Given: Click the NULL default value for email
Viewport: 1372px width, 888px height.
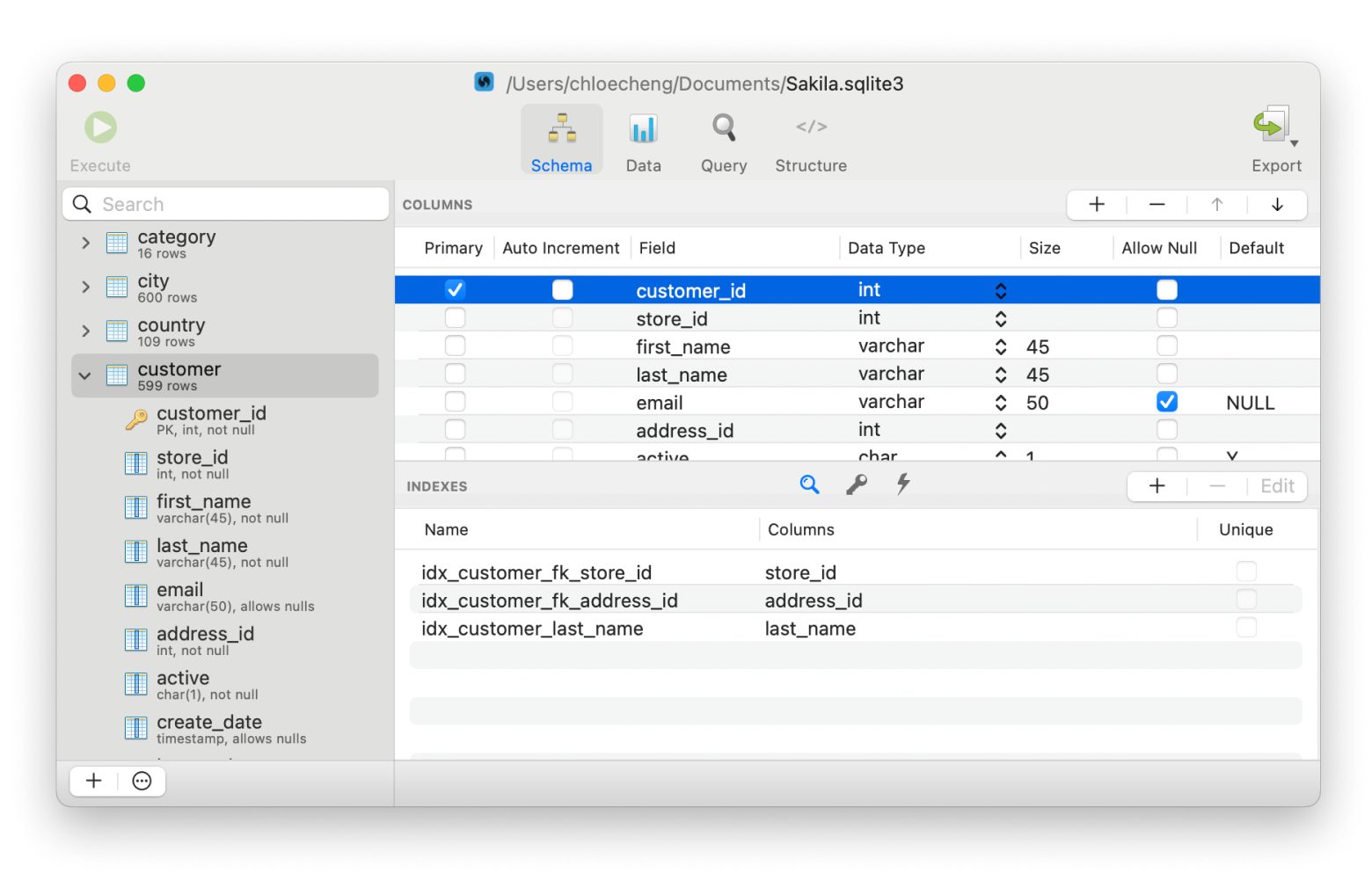Looking at the screenshot, I should click(1250, 403).
